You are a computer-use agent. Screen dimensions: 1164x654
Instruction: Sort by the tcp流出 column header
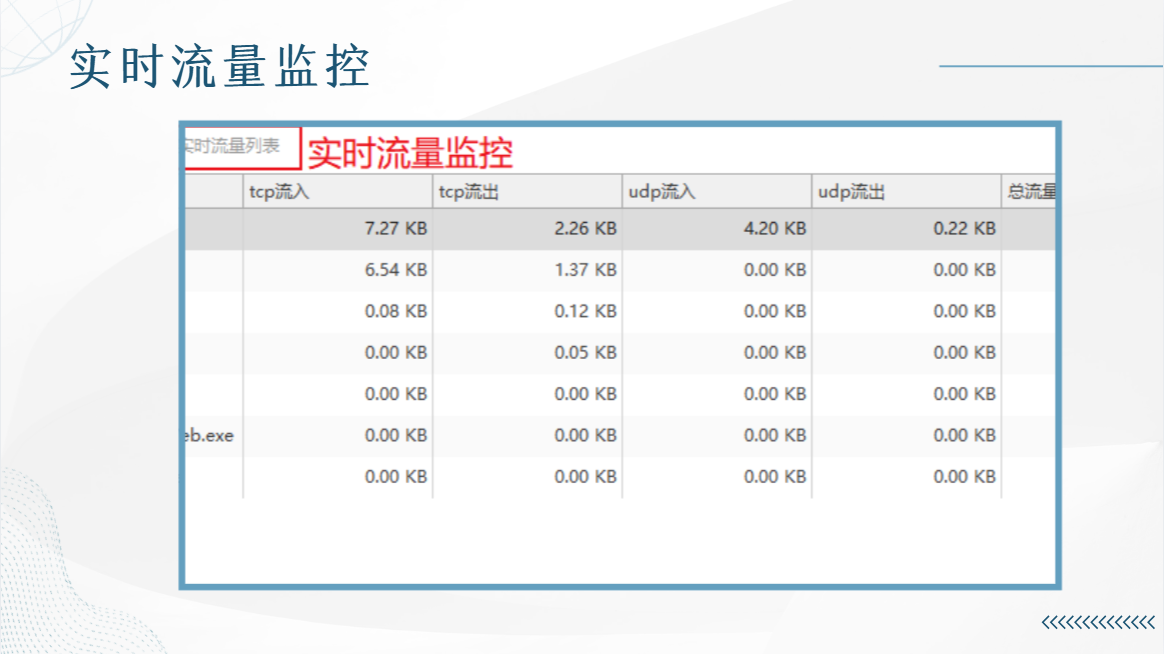tap(527, 192)
